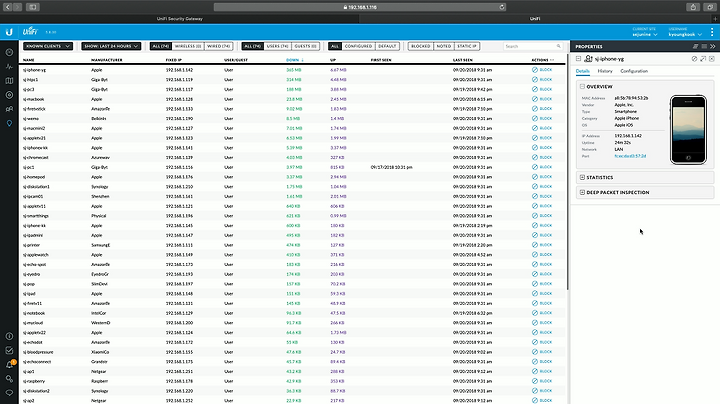Toggle the Blocked filter
This screenshot has width=720, height=404.
click(x=421, y=46)
